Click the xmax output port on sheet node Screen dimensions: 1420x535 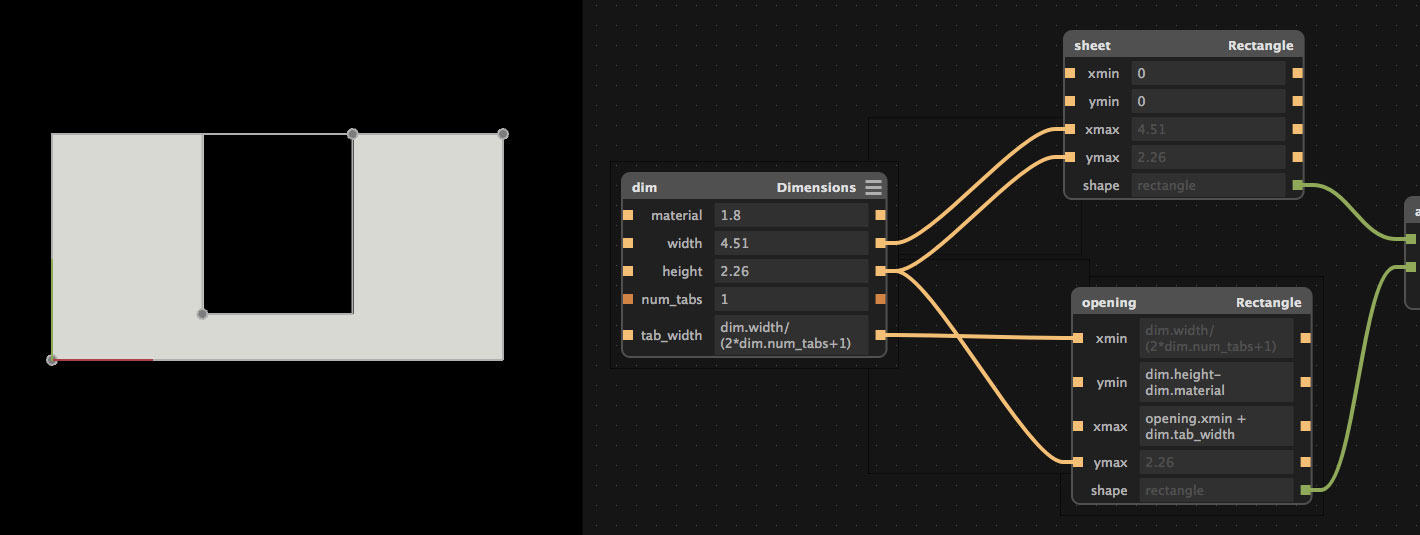[x=1298, y=129]
